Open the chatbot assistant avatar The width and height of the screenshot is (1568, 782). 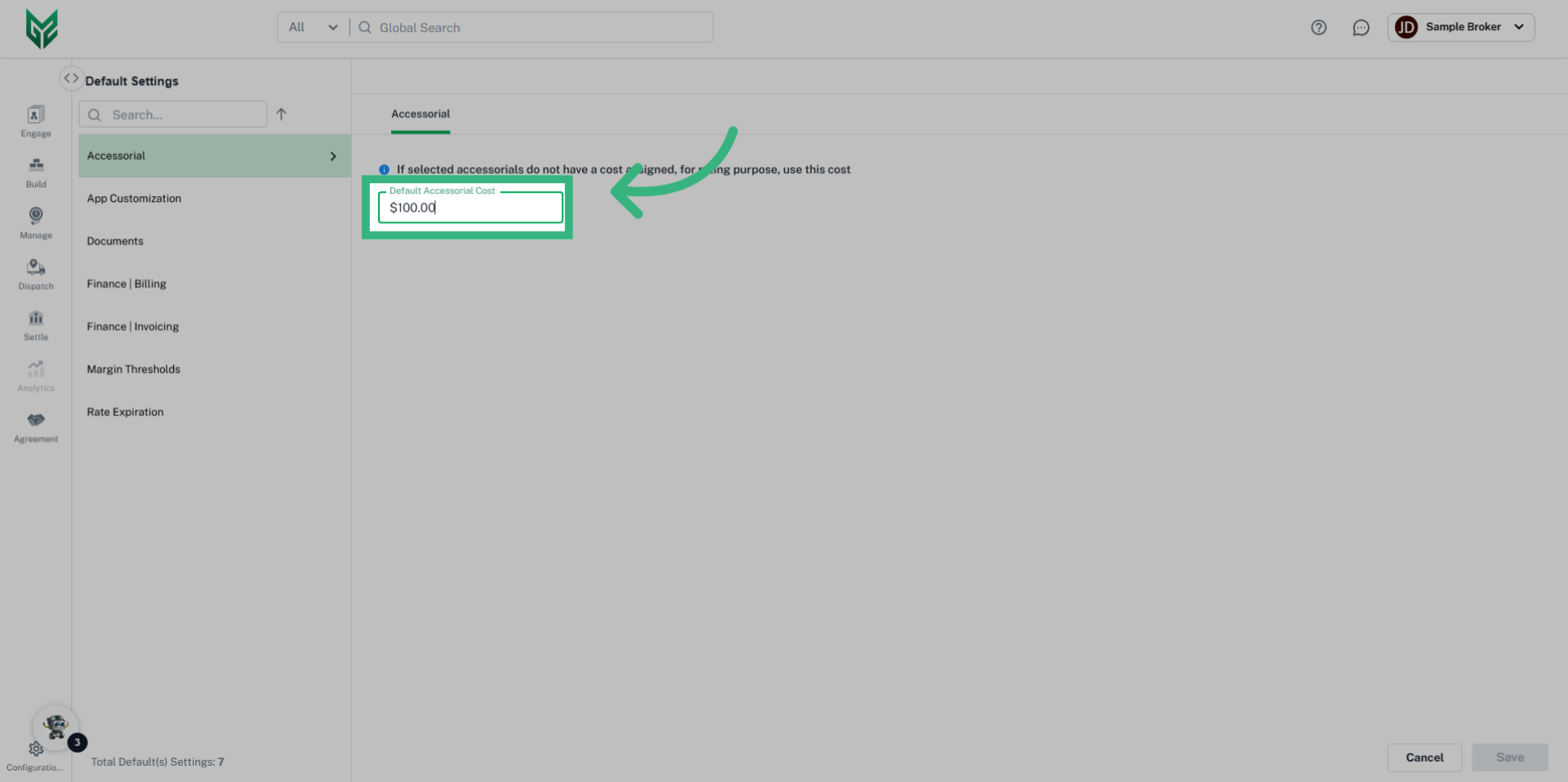(x=56, y=726)
